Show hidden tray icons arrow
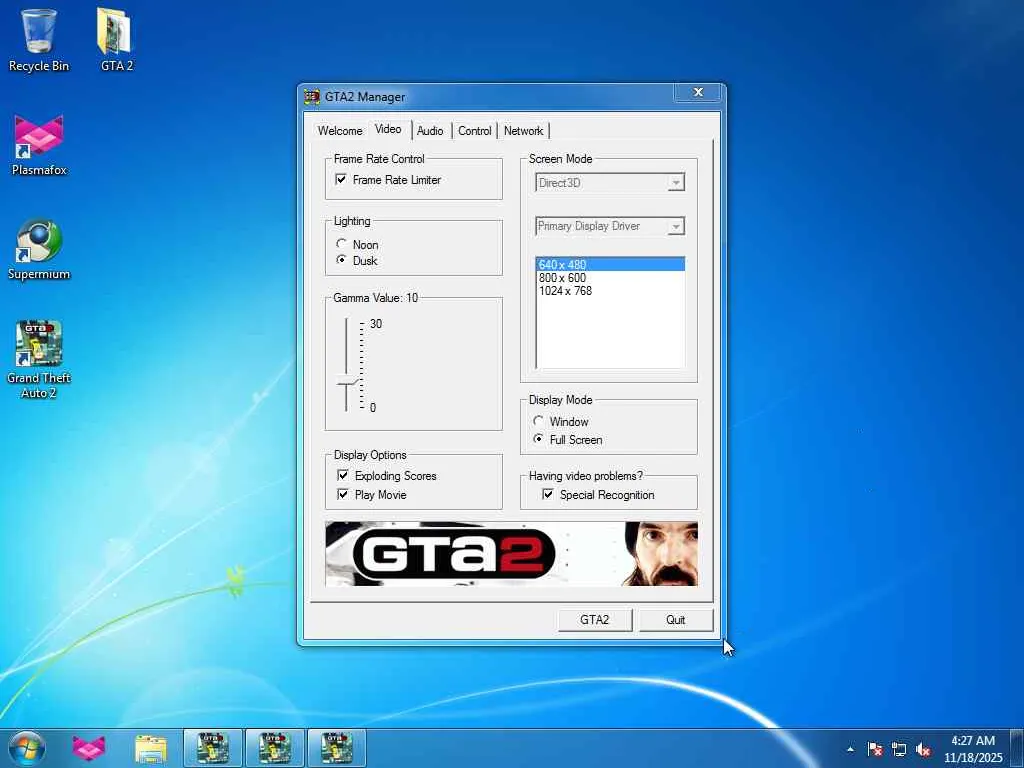The image size is (1024, 768). 850,749
